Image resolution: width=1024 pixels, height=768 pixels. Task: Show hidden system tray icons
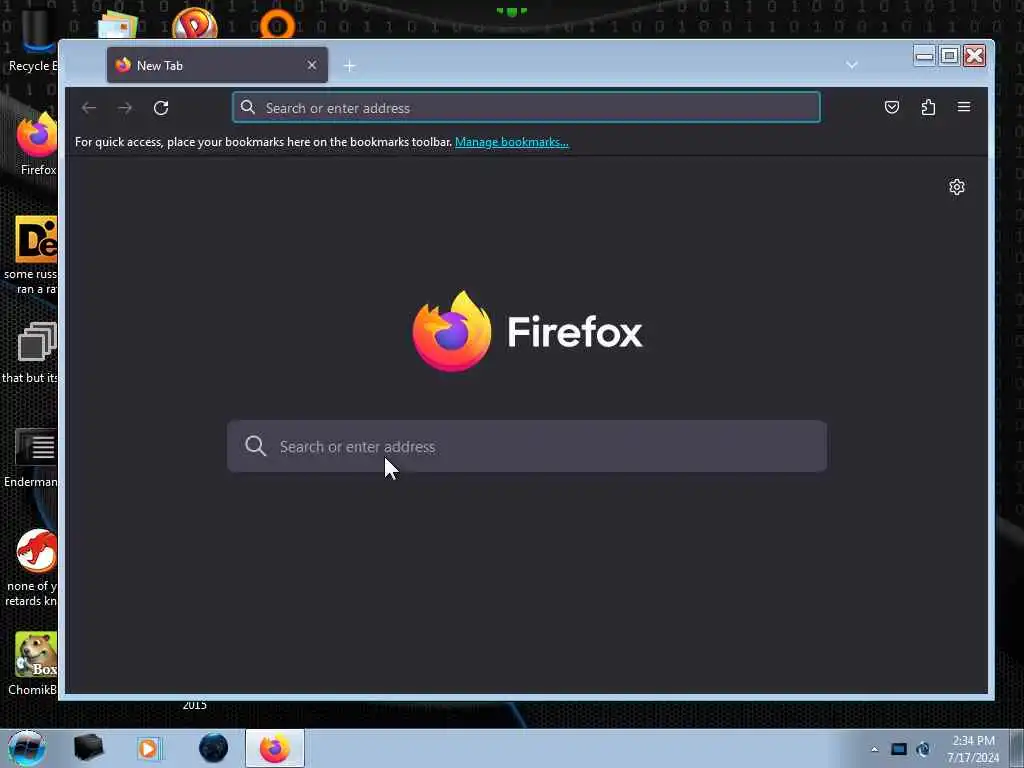pyautogui.click(x=874, y=749)
